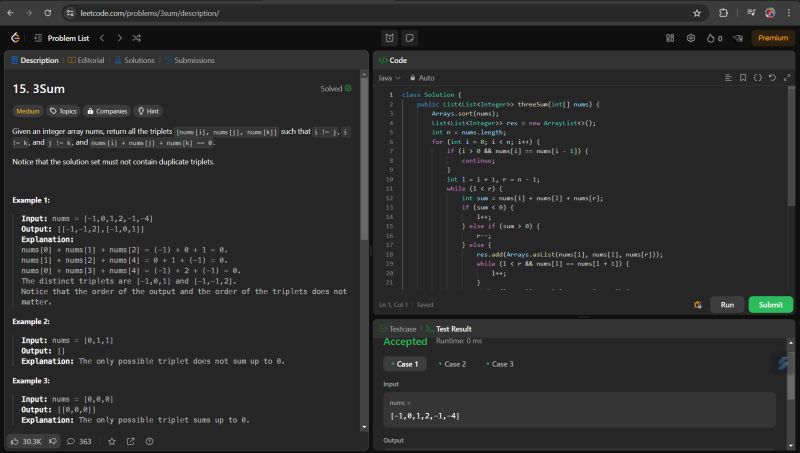Click the curly braces snippet icon
The height and width of the screenshot is (453, 800).
pyautogui.click(x=758, y=78)
